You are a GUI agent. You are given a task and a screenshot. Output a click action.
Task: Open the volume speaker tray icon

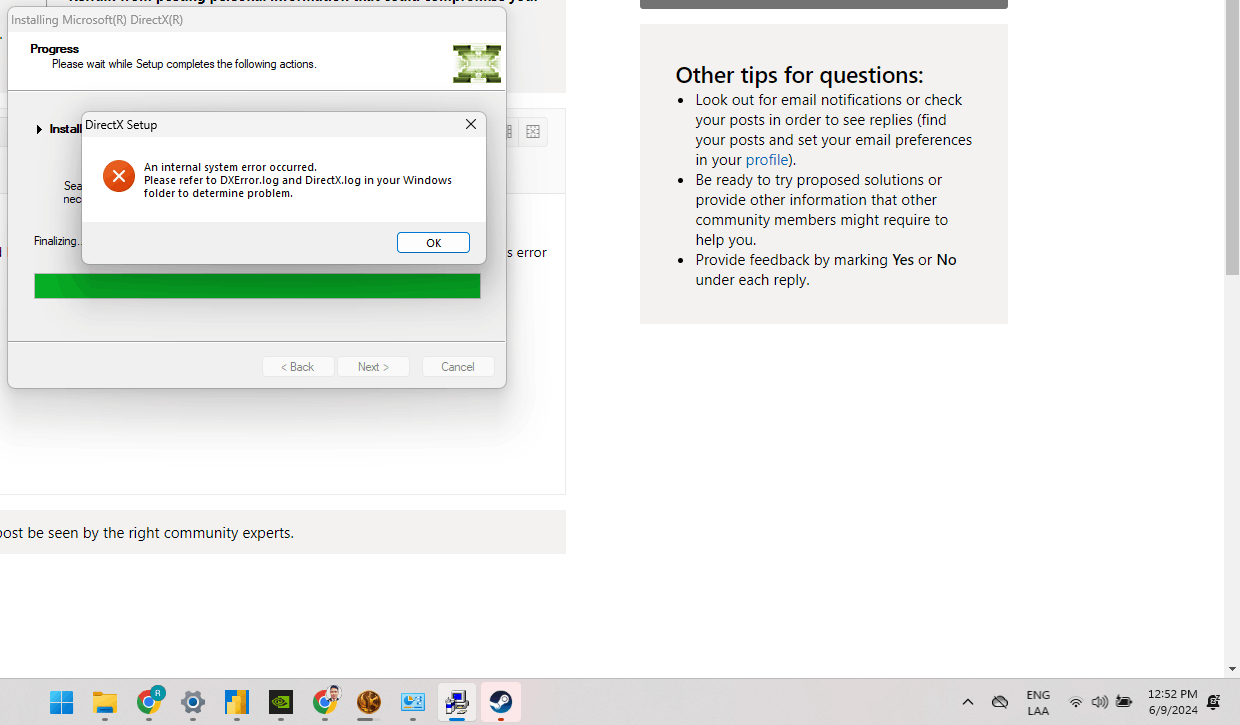coord(1100,703)
